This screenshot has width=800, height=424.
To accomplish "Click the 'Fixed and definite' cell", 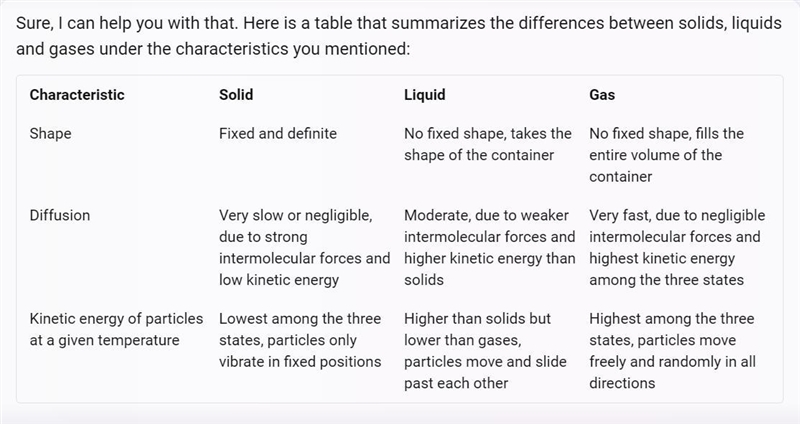I will [x=278, y=134].
